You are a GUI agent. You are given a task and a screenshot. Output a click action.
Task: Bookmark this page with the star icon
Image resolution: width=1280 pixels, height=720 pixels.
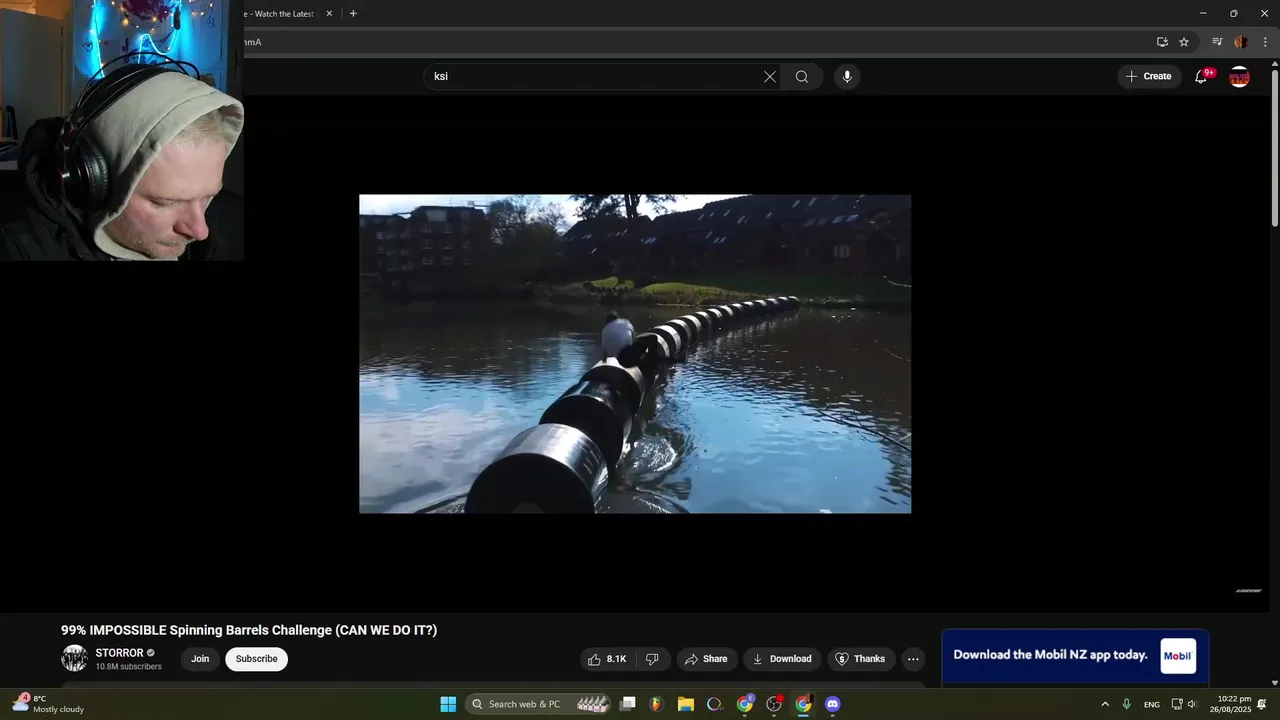point(1184,42)
